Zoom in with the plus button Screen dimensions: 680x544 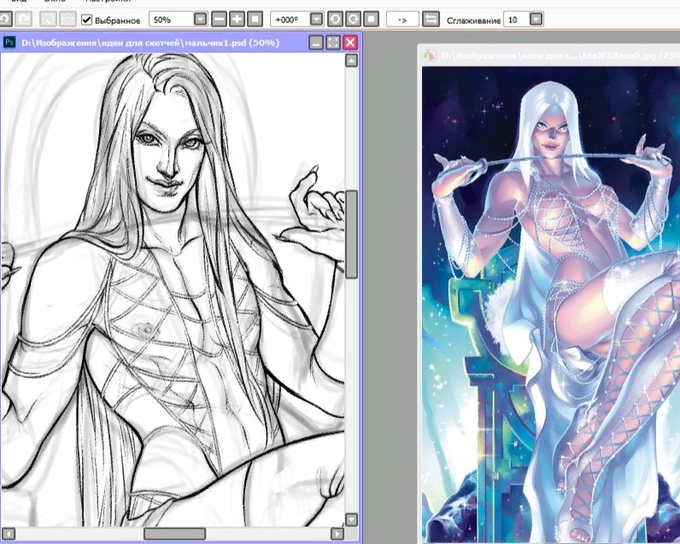(237, 20)
